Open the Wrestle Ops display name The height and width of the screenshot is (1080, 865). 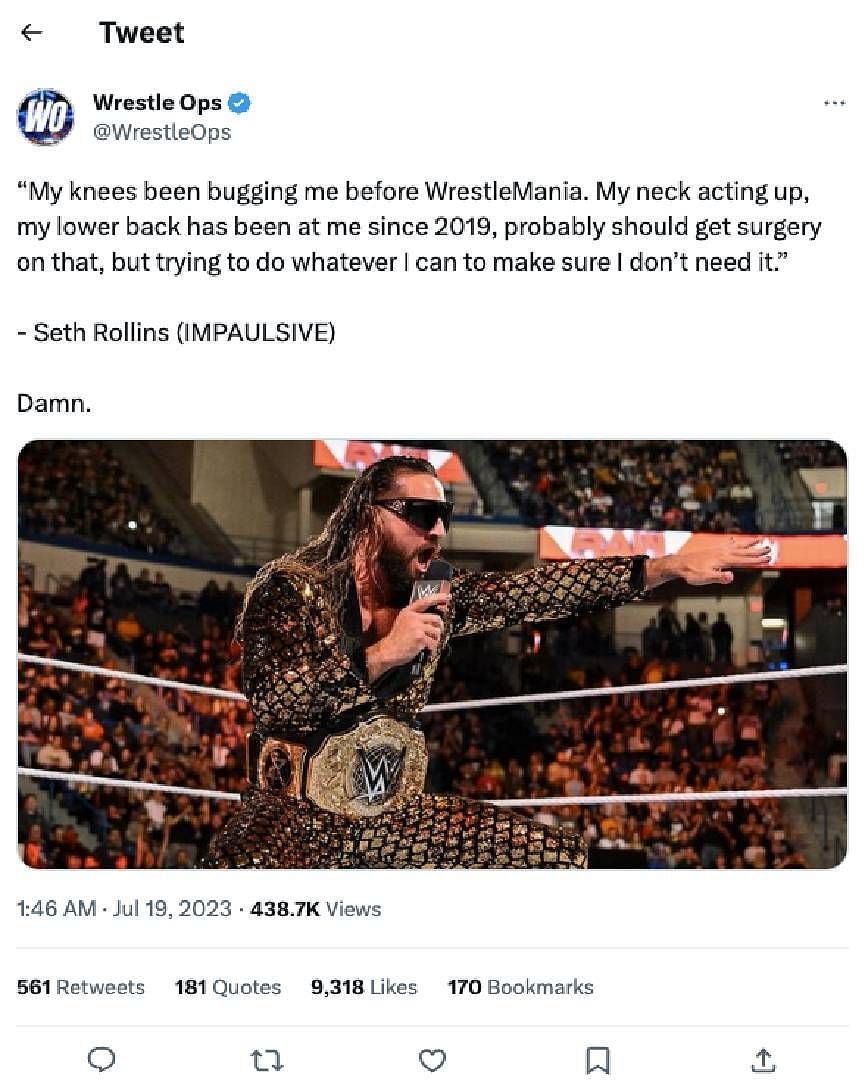pyautogui.click(x=157, y=102)
